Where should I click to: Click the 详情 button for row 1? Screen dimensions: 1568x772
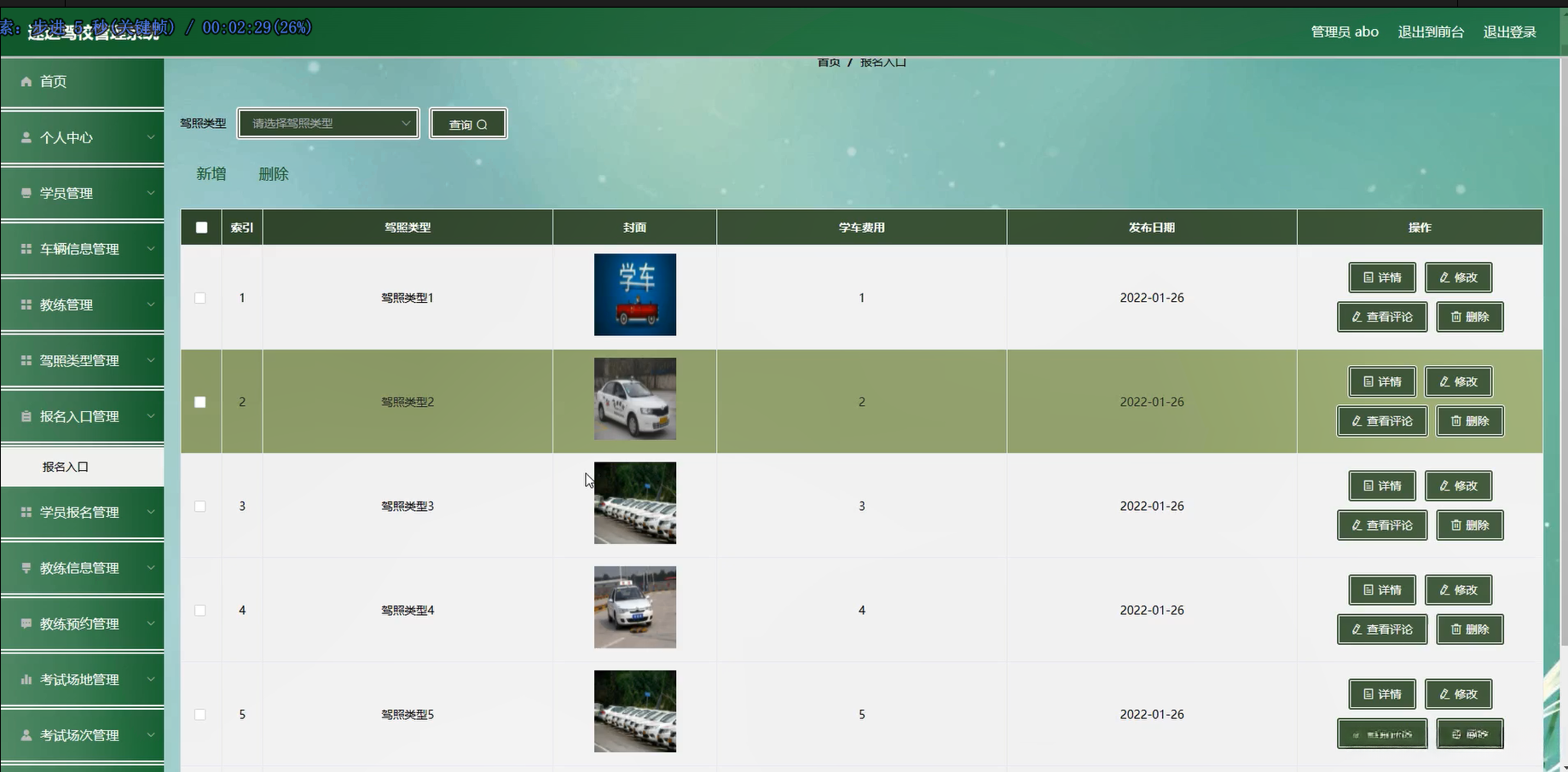[x=1381, y=277]
